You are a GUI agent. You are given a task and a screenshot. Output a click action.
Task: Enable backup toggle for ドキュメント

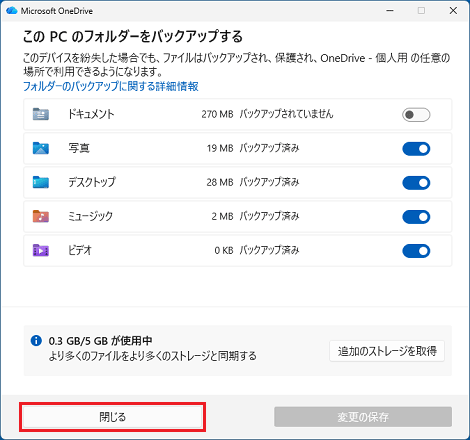point(416,115)
